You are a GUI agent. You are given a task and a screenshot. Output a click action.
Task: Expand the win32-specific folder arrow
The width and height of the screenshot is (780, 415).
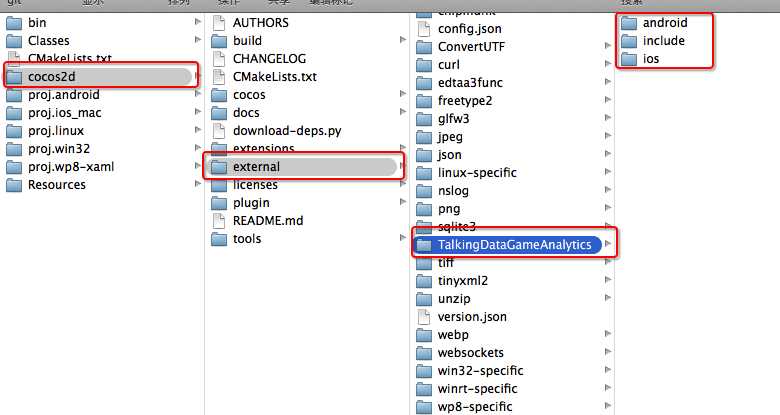pos(607,369)
